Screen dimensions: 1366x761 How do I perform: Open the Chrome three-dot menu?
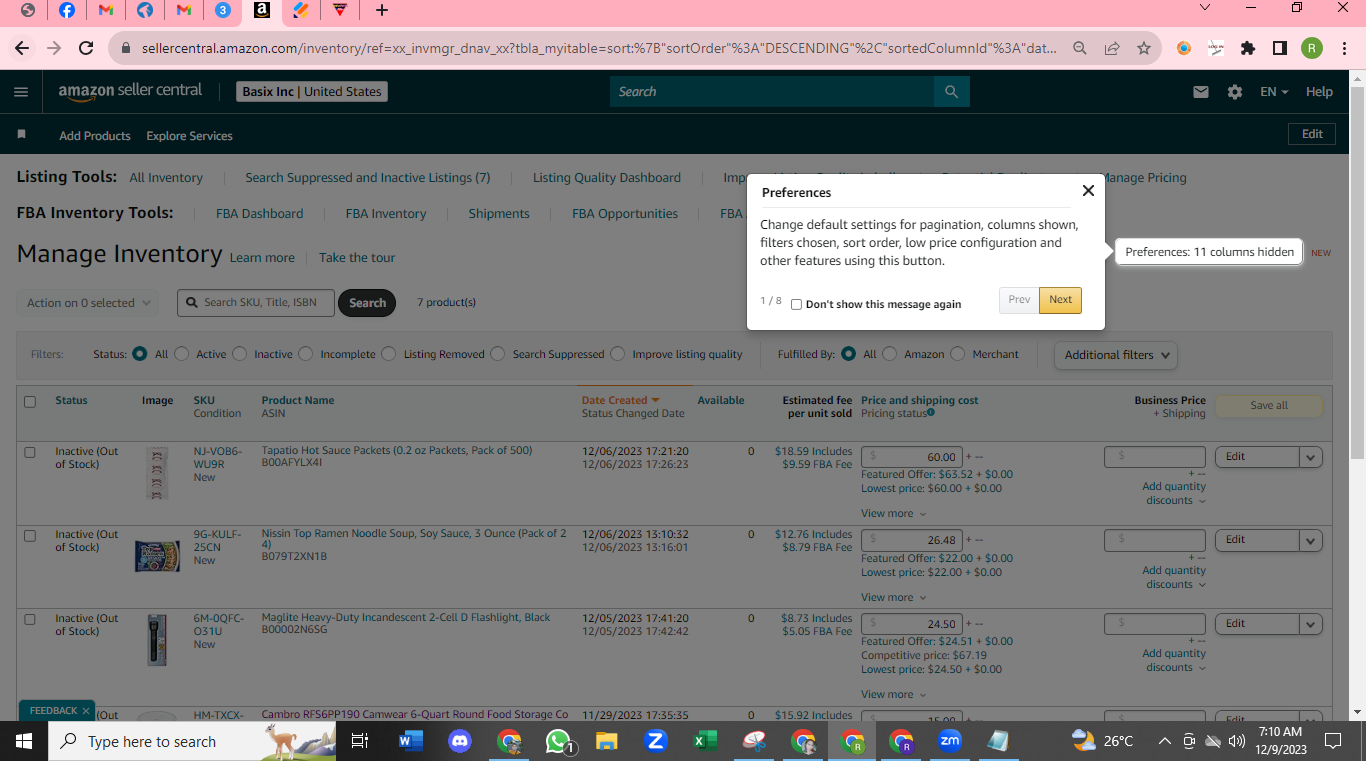tap(1343, 48)
